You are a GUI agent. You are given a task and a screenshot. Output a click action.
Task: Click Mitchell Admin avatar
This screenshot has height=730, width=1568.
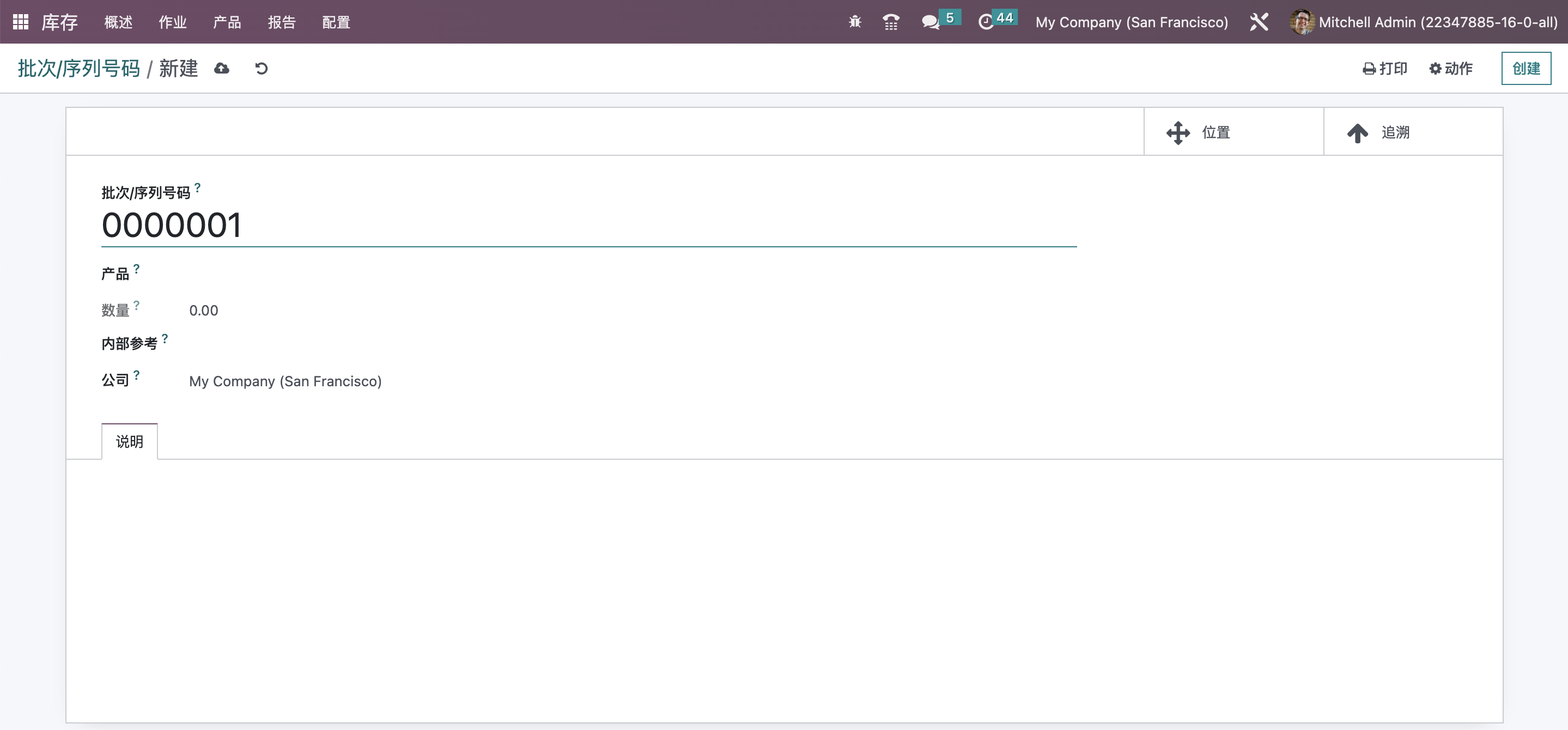pos(1302,22)
